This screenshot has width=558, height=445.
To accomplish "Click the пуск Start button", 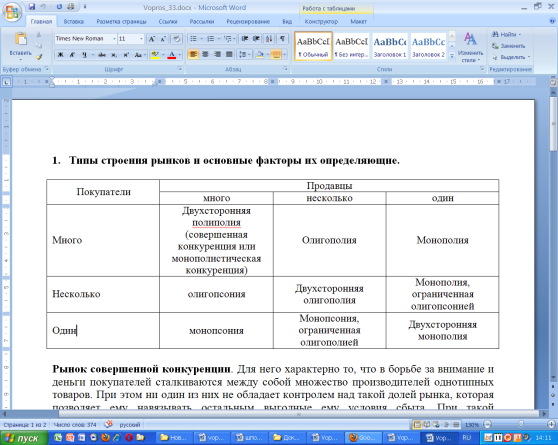I will tap(23, 438).
